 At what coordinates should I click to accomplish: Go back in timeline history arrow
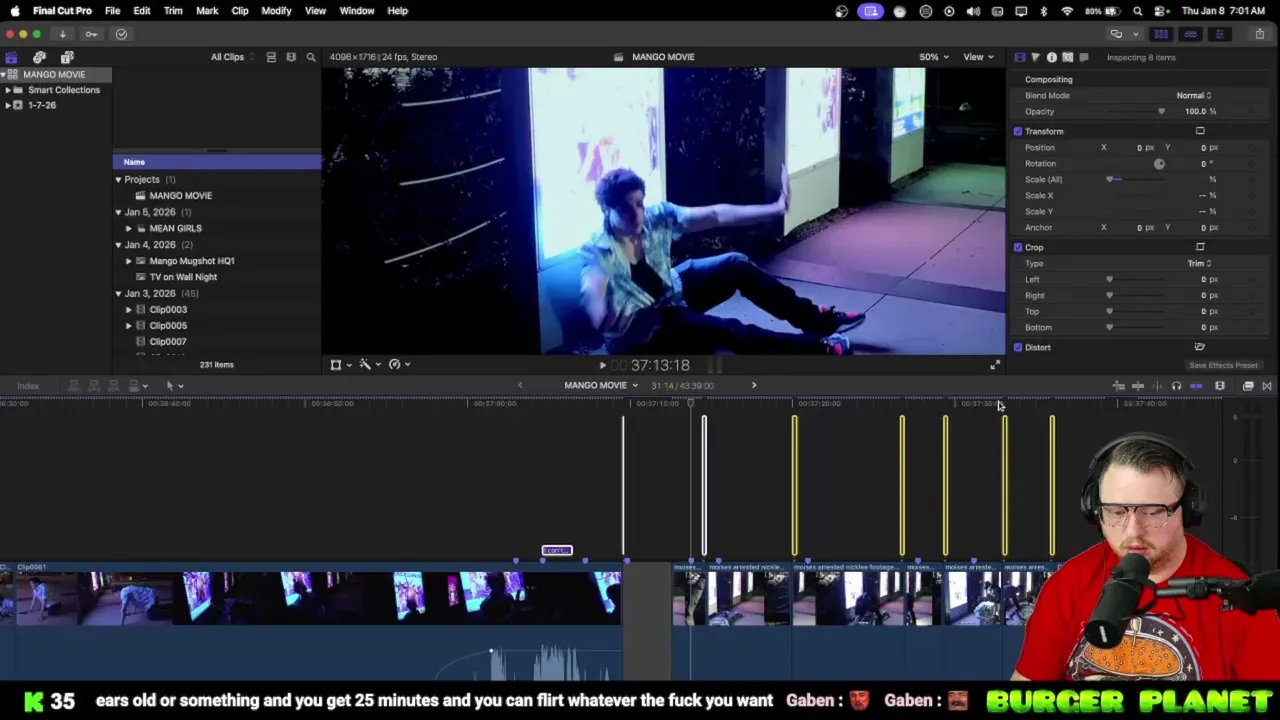(519, 385)
